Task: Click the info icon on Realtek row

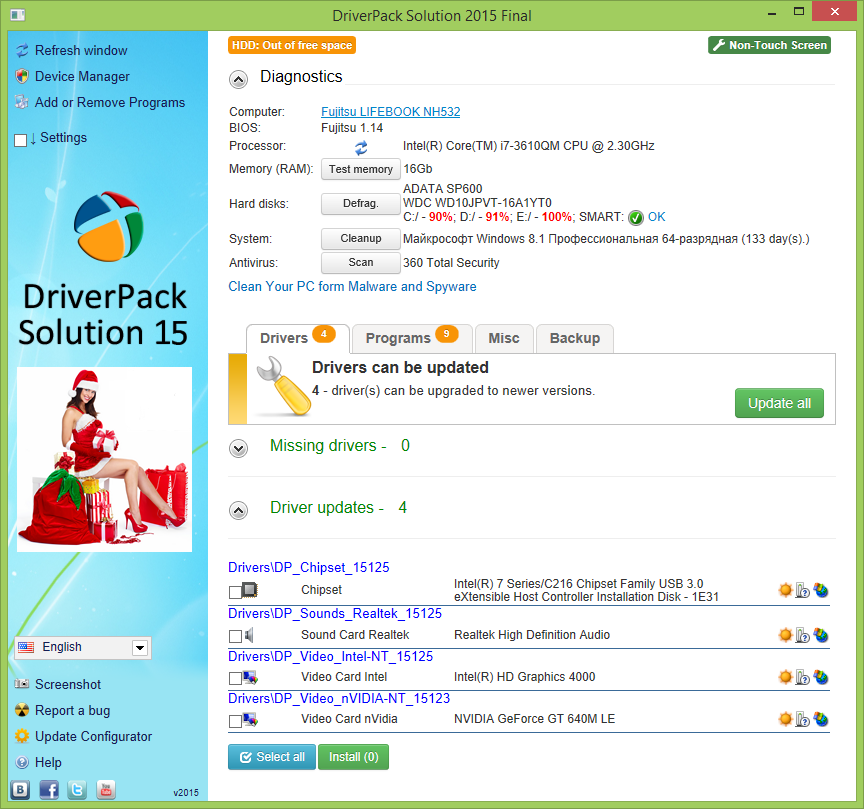Action: click(x=802, y=635)
